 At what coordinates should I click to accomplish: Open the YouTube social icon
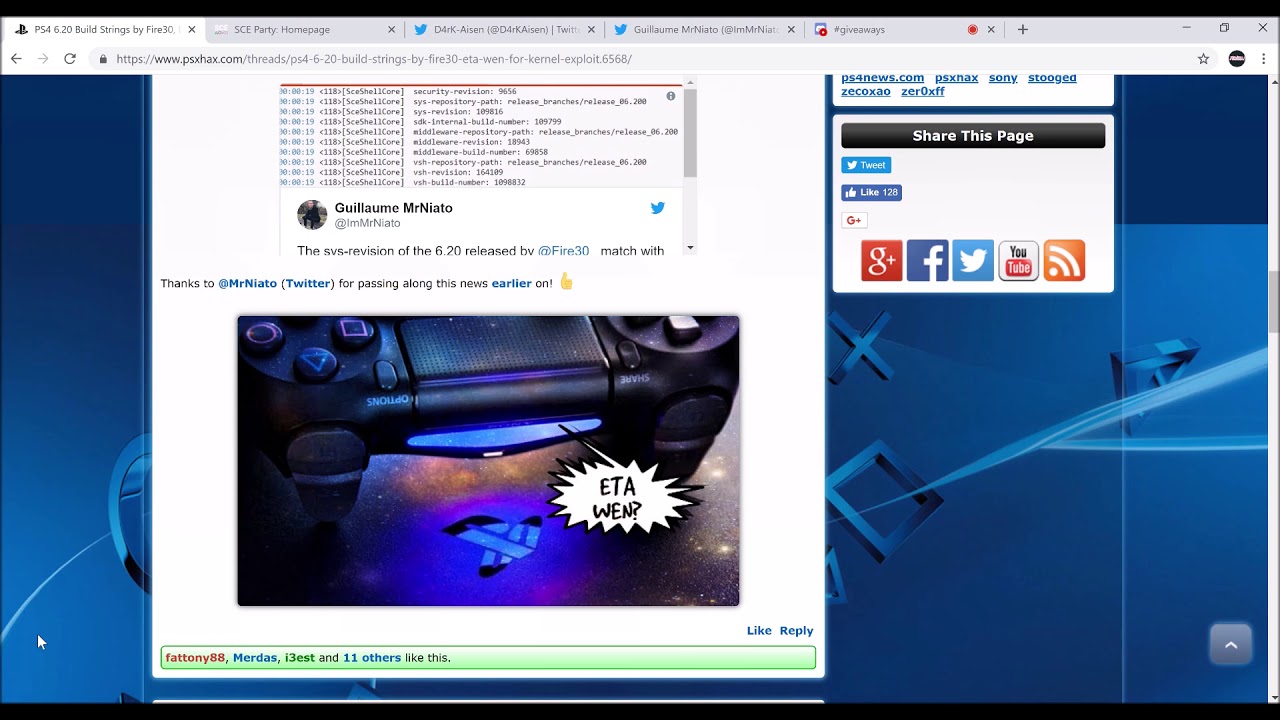coord(1018,260)
